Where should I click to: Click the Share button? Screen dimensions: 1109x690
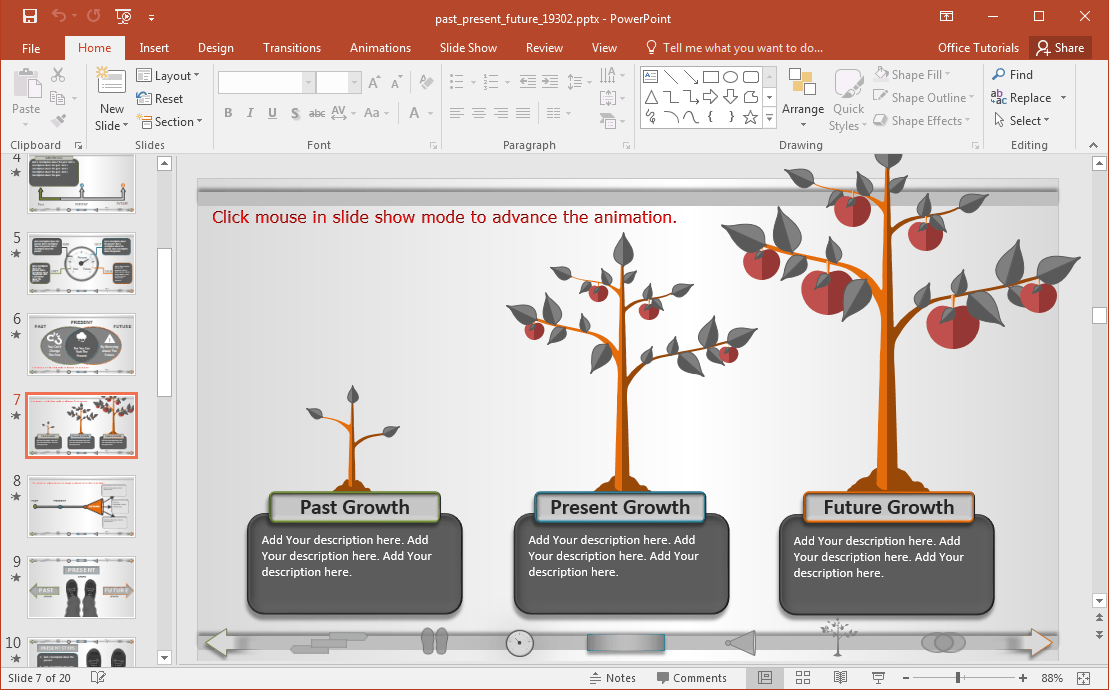pyautogui.click(x=1060, y=47)
